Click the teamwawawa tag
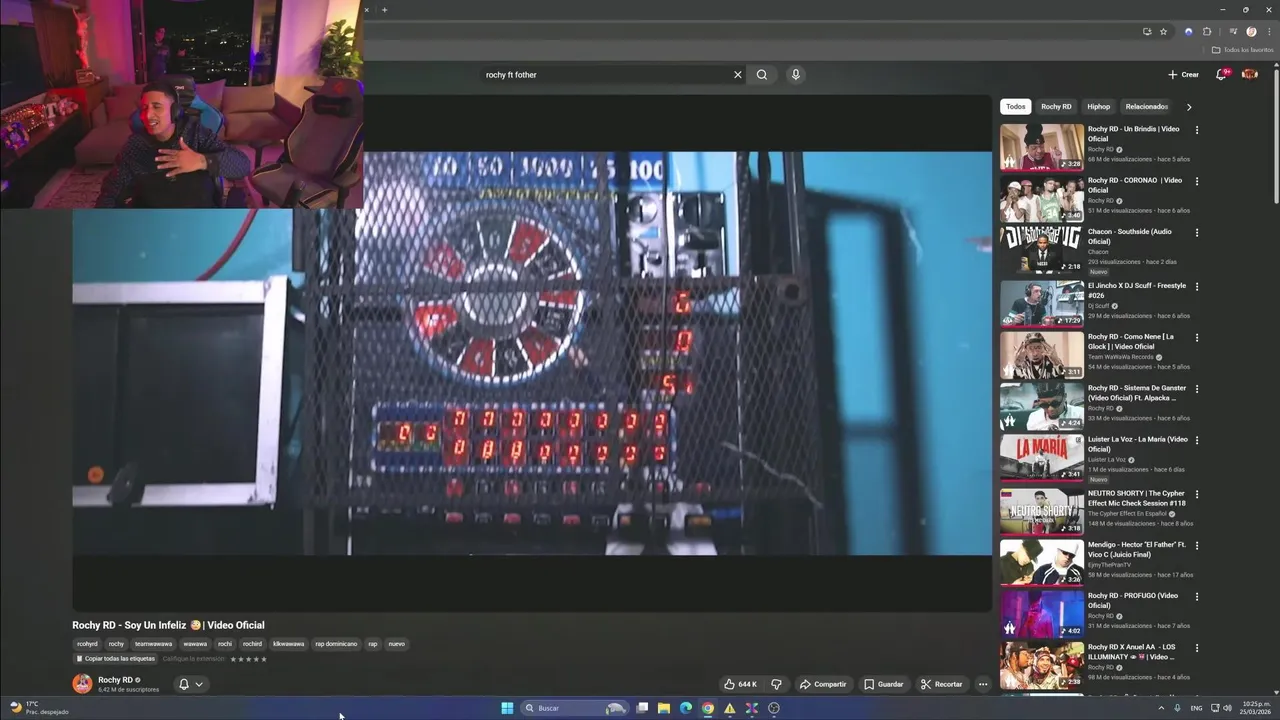 pyautogui.click(x=154, y=644)
